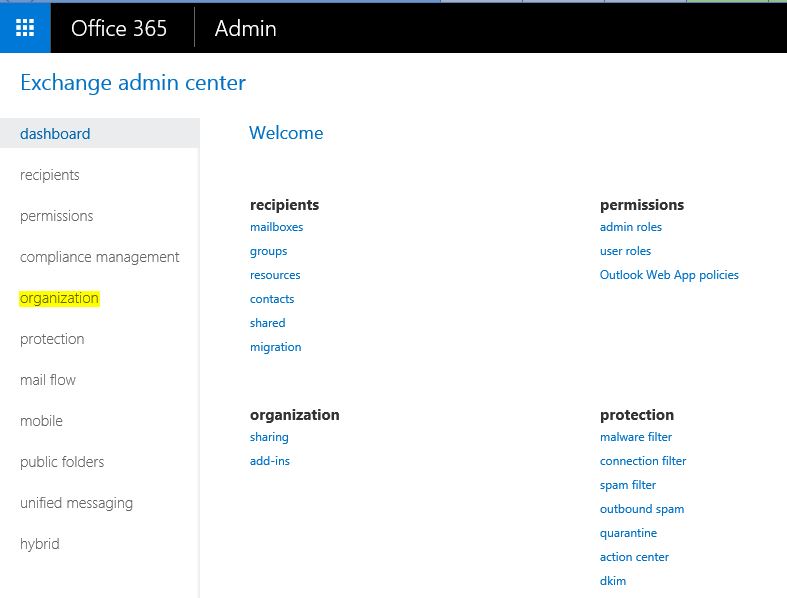
Task: Open protection in the left navigation
Action: click(x=52, y=339)
